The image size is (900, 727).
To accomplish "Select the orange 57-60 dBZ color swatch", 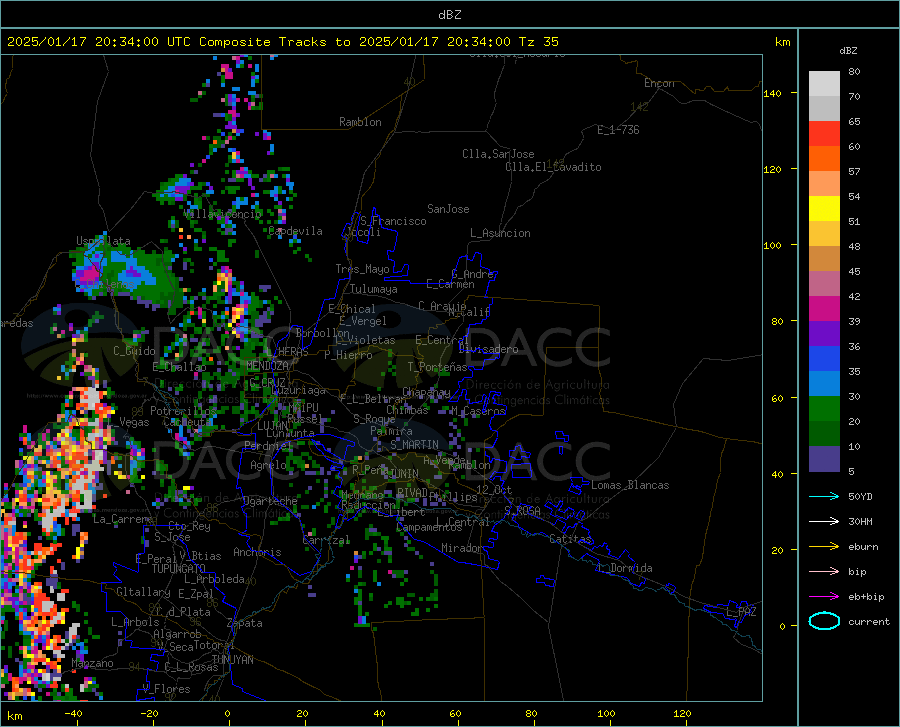I will pos(824,159).
